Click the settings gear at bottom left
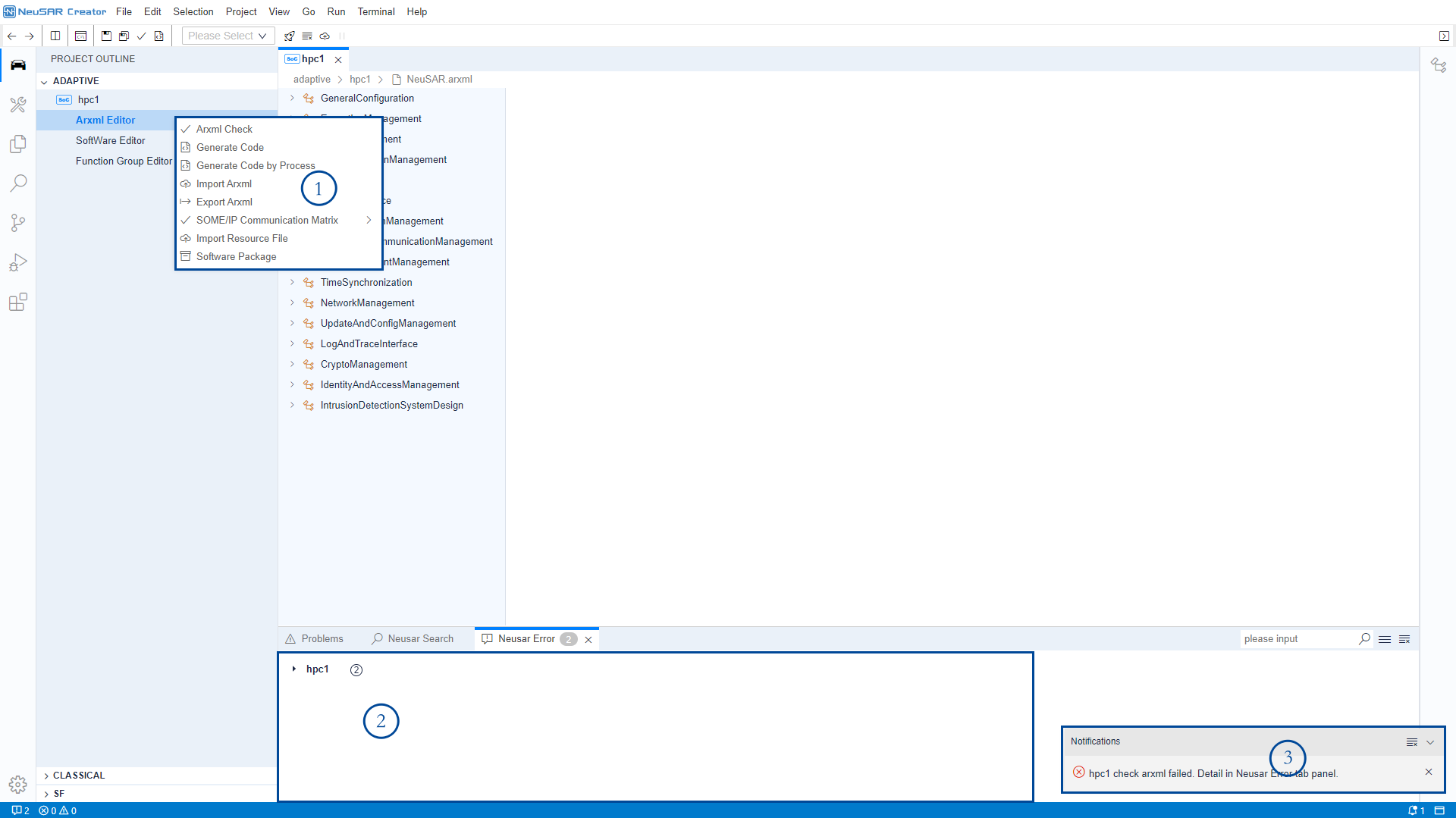The image size is (1456, 818). (18, 784)
